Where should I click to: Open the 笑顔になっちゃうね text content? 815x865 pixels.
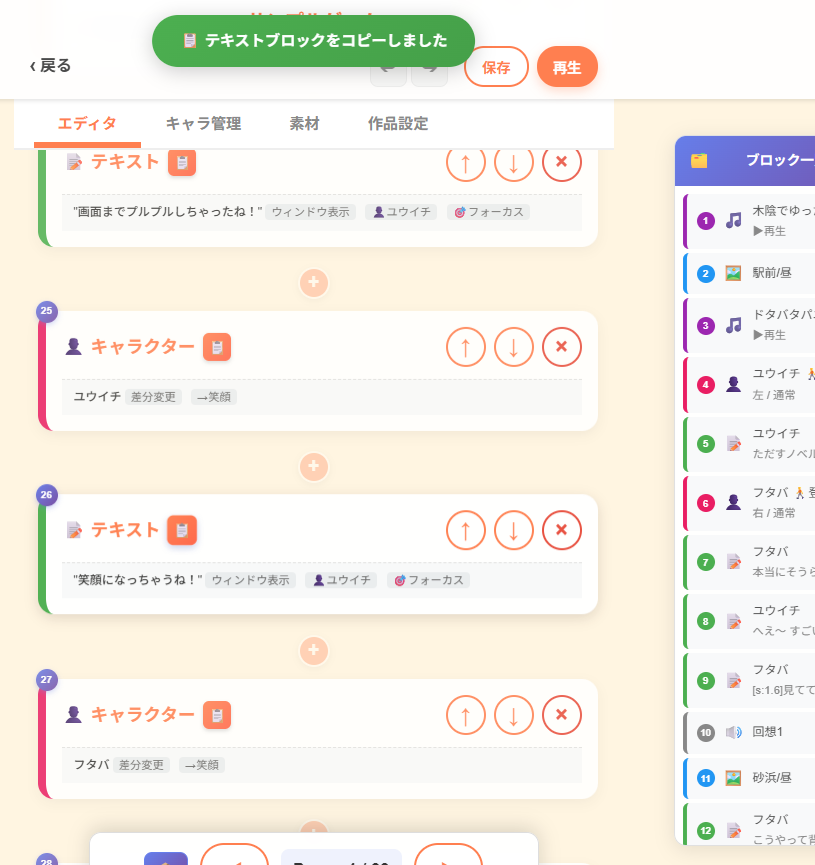[x=138, y=580]
